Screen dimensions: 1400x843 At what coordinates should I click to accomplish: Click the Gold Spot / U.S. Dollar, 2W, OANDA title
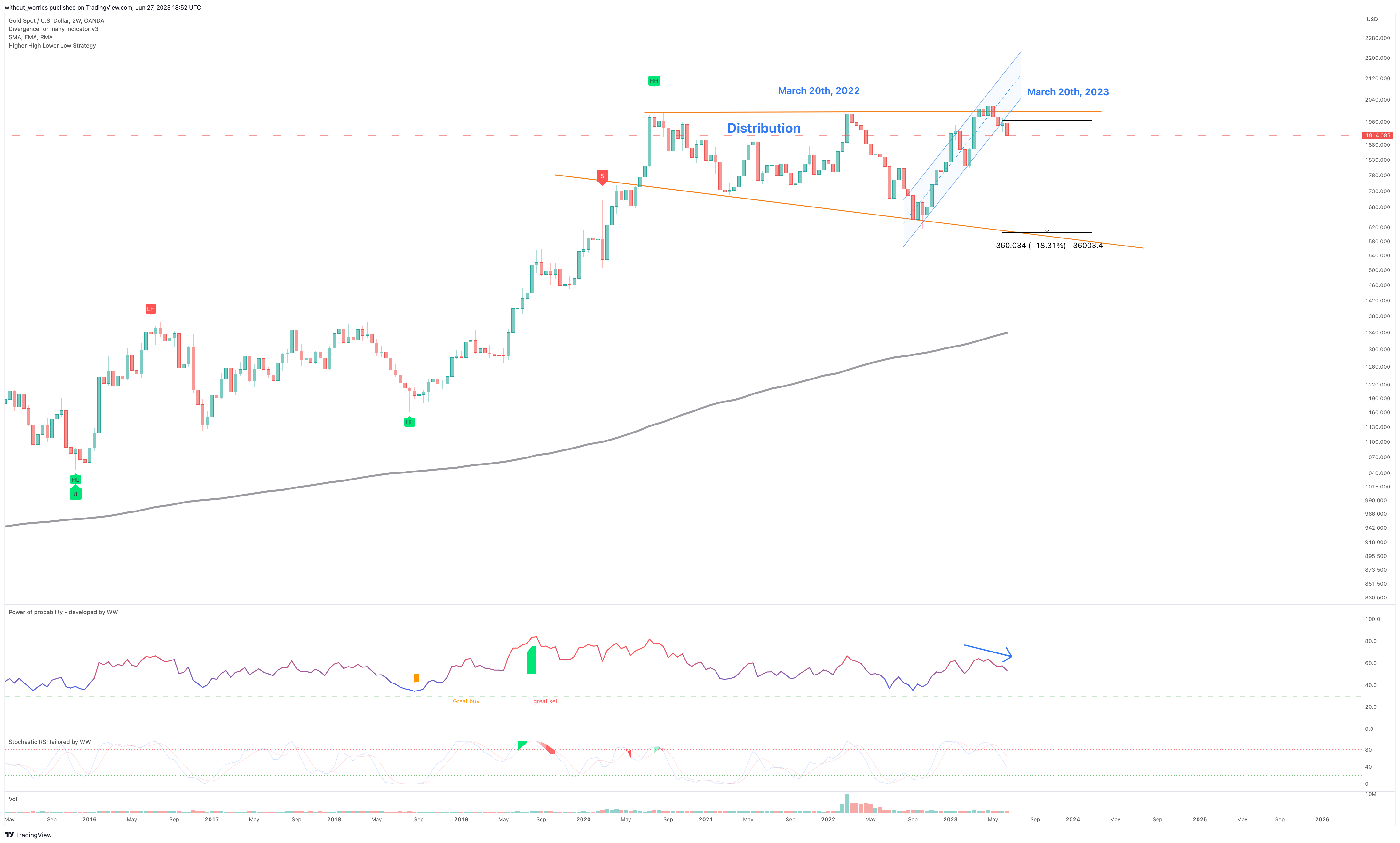tap(56, 20)
